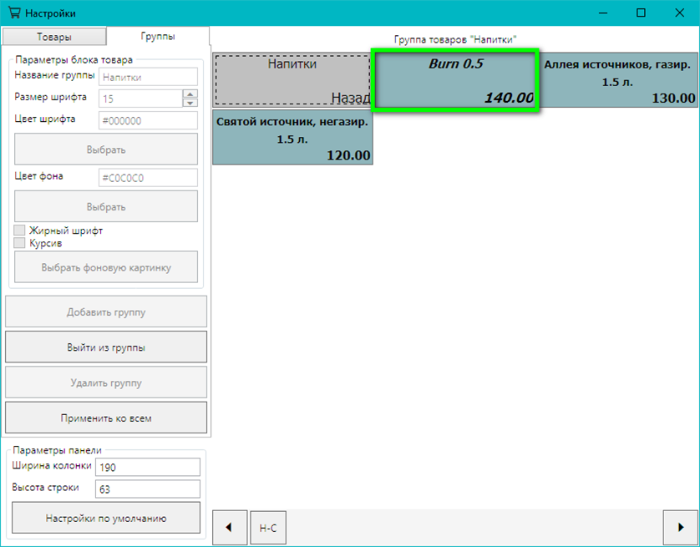The width and height of the screenshot is (700, 547).
Task: Toggle the Курсив checkbox
Action: pyautogui.click(x=19, y=244)
